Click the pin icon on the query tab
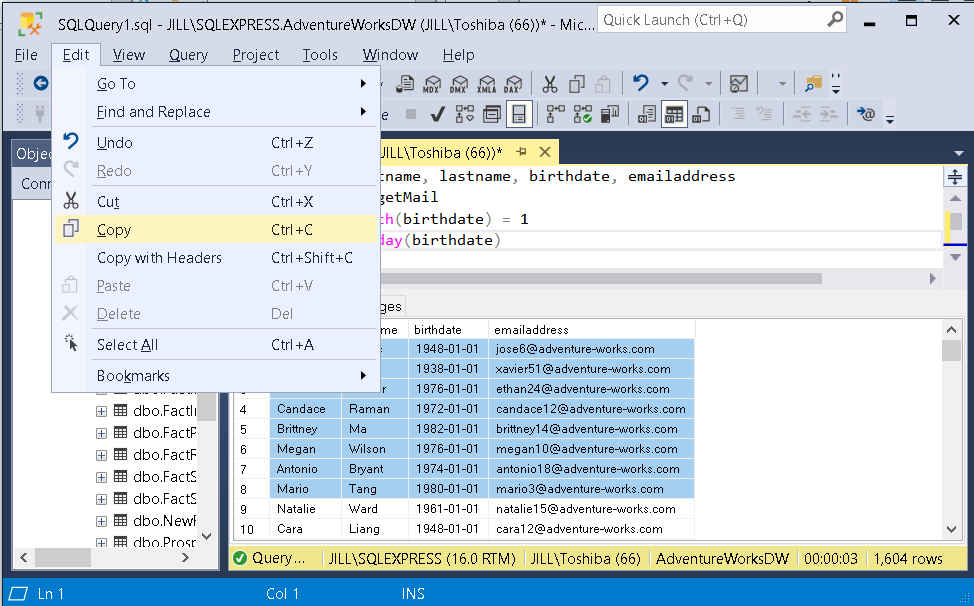Viewport: 974px width, 606px height. tap(522, 152)
